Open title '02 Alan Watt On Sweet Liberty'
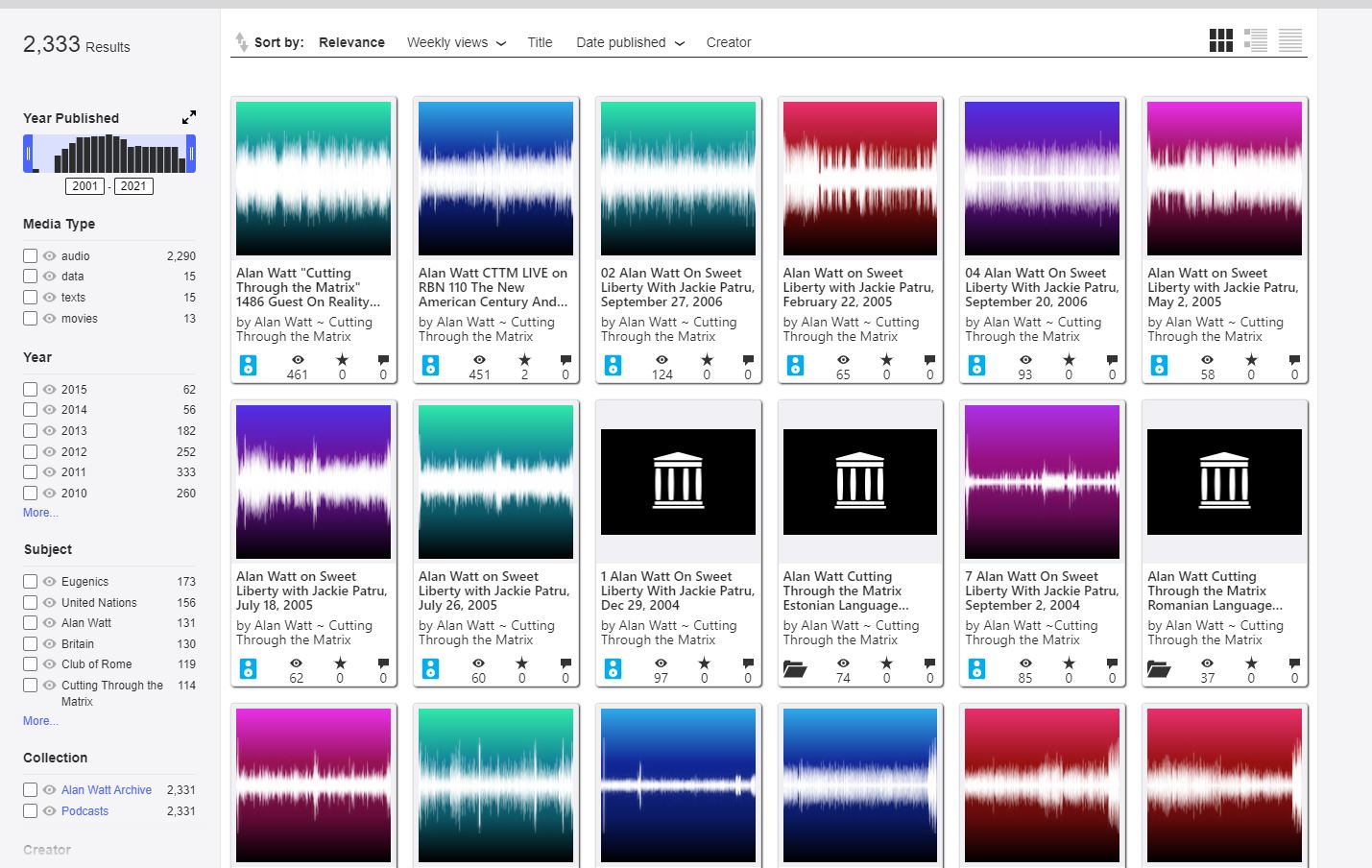 point(678,287)
